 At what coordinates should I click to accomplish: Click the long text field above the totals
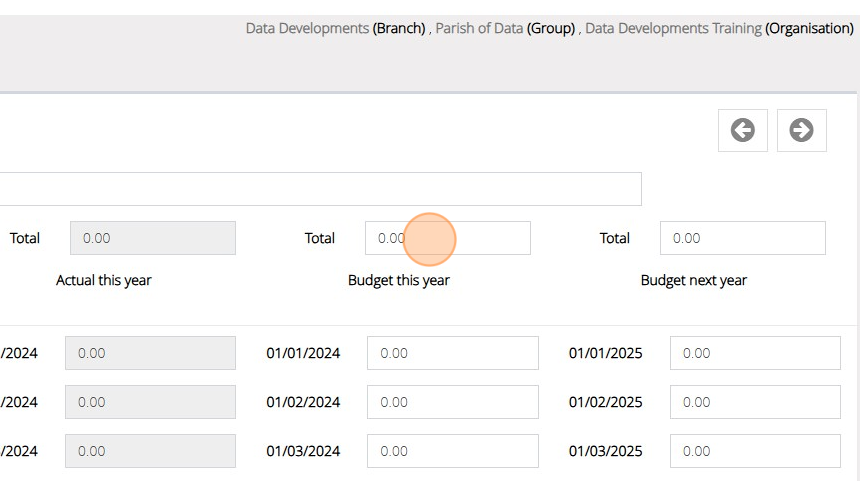tap(320, 189)
